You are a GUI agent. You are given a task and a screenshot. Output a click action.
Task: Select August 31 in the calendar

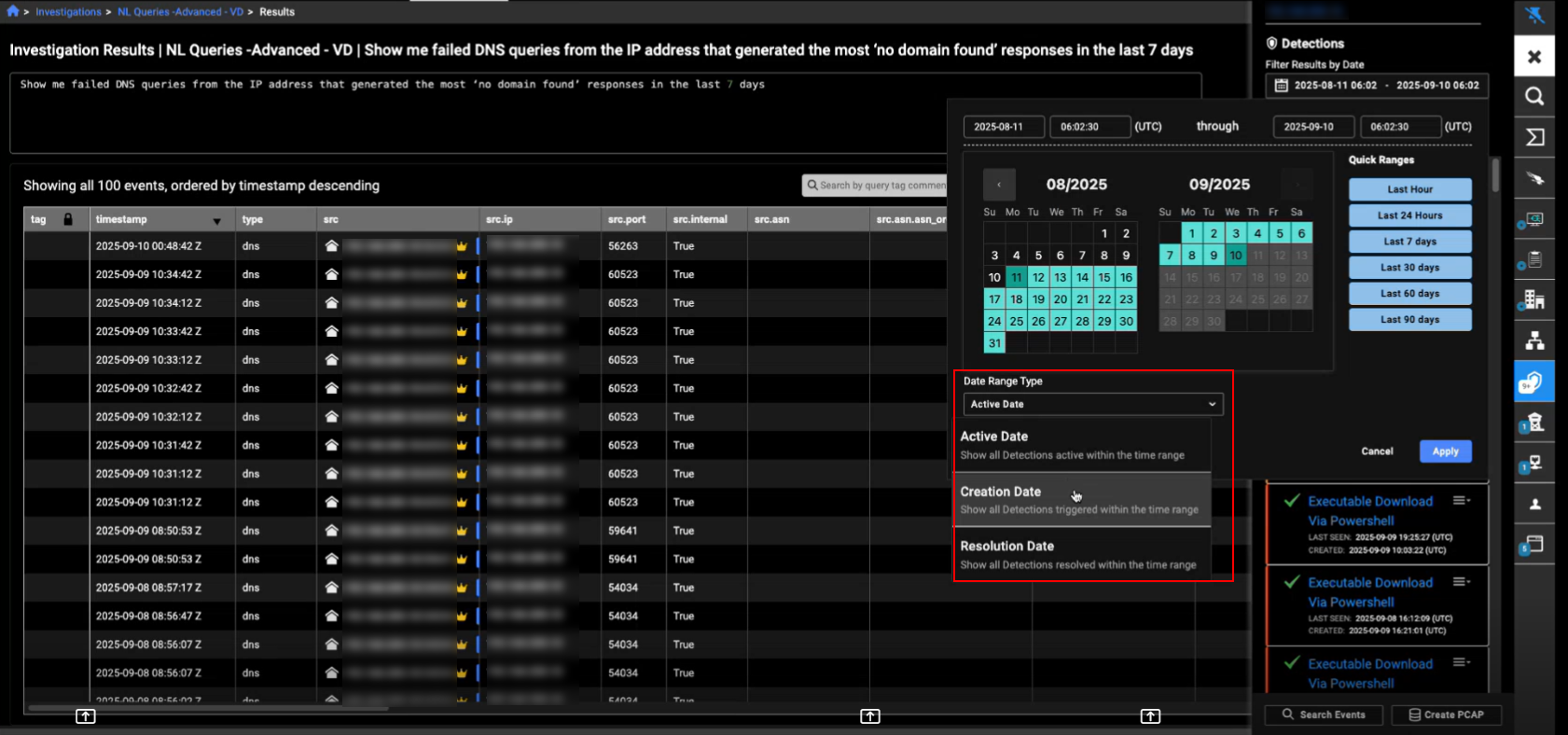(994, 343)
